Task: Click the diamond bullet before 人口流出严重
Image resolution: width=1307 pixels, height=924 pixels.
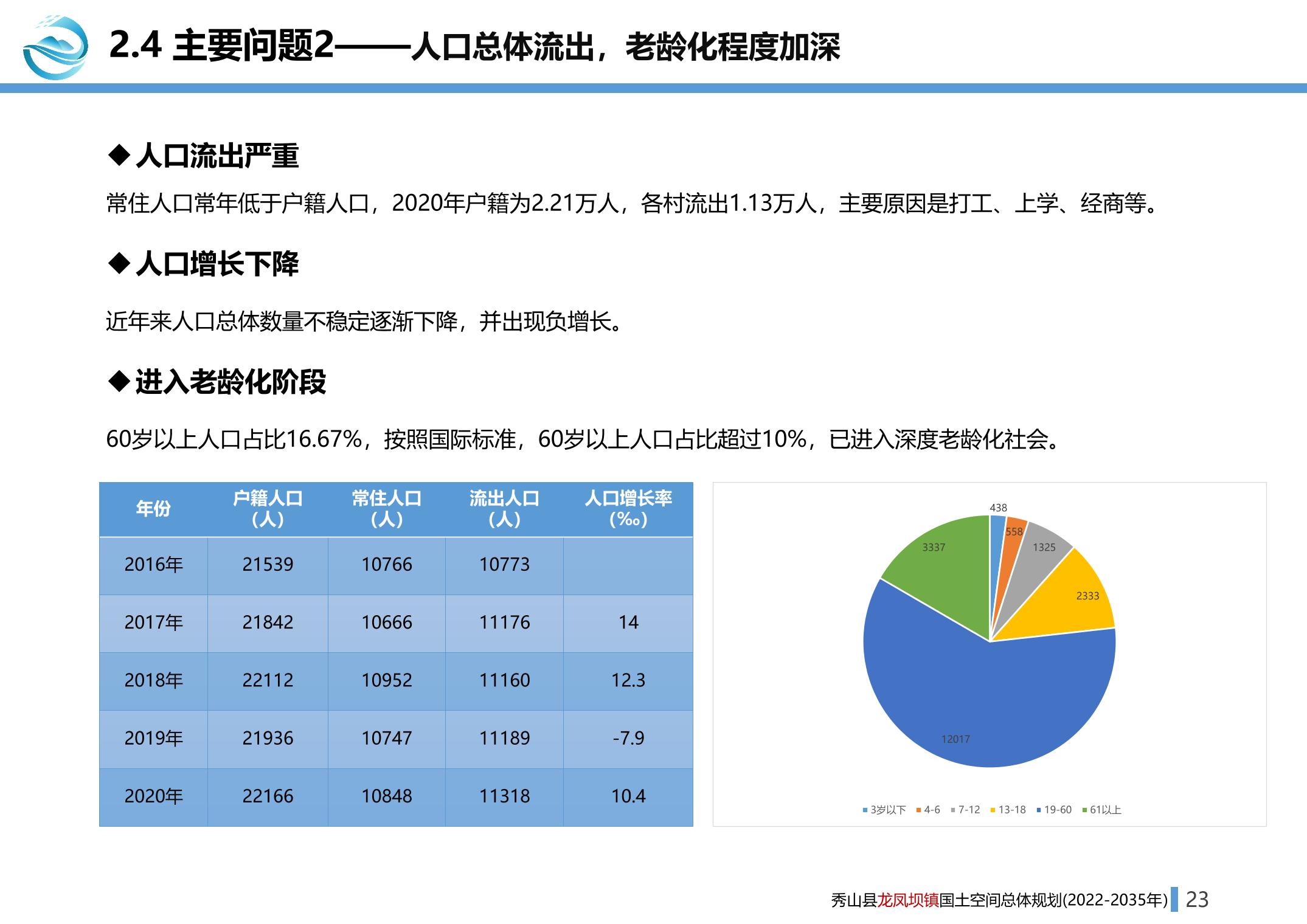Action: 119,155
